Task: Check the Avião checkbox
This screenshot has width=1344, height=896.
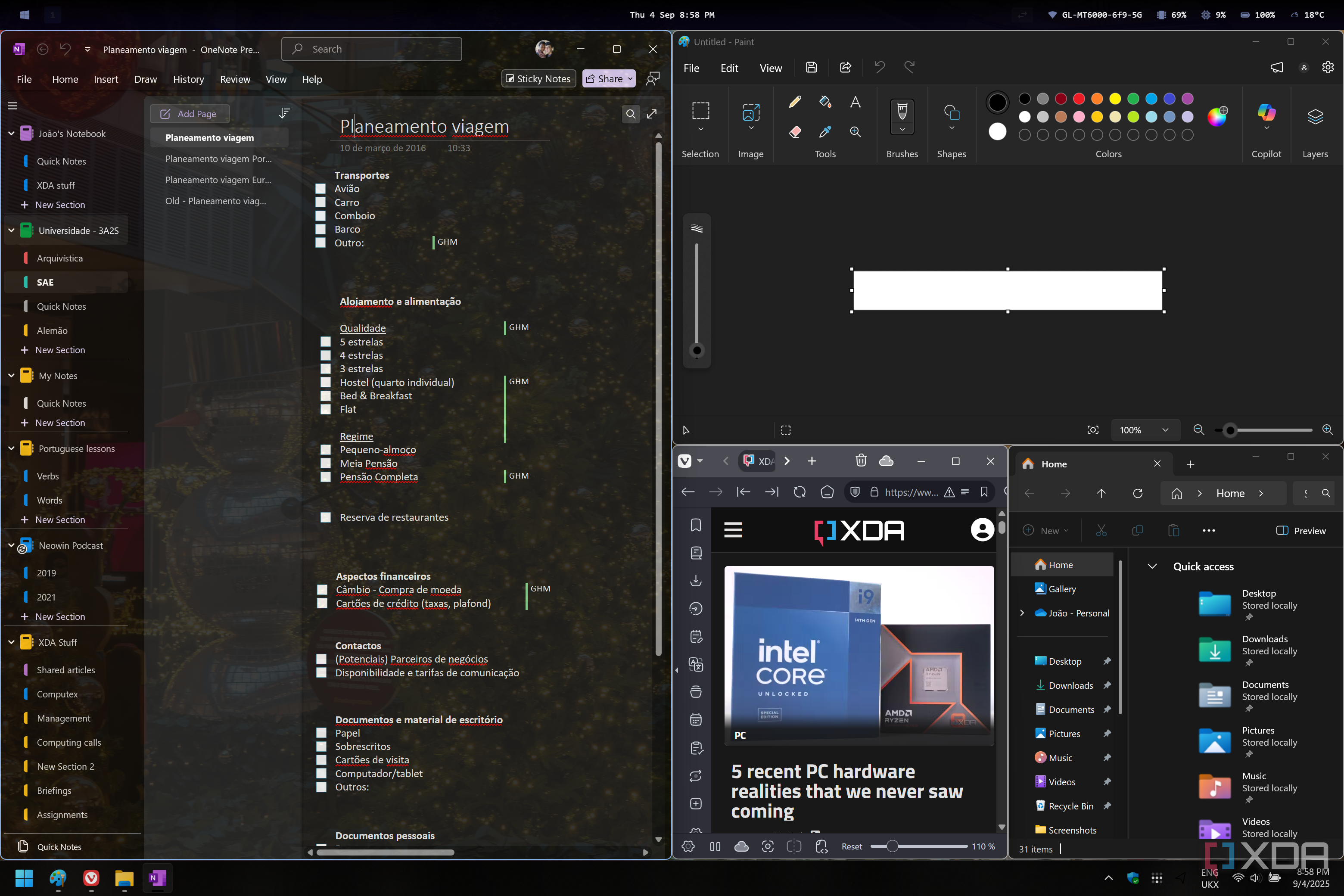Action: click(320, 189)
